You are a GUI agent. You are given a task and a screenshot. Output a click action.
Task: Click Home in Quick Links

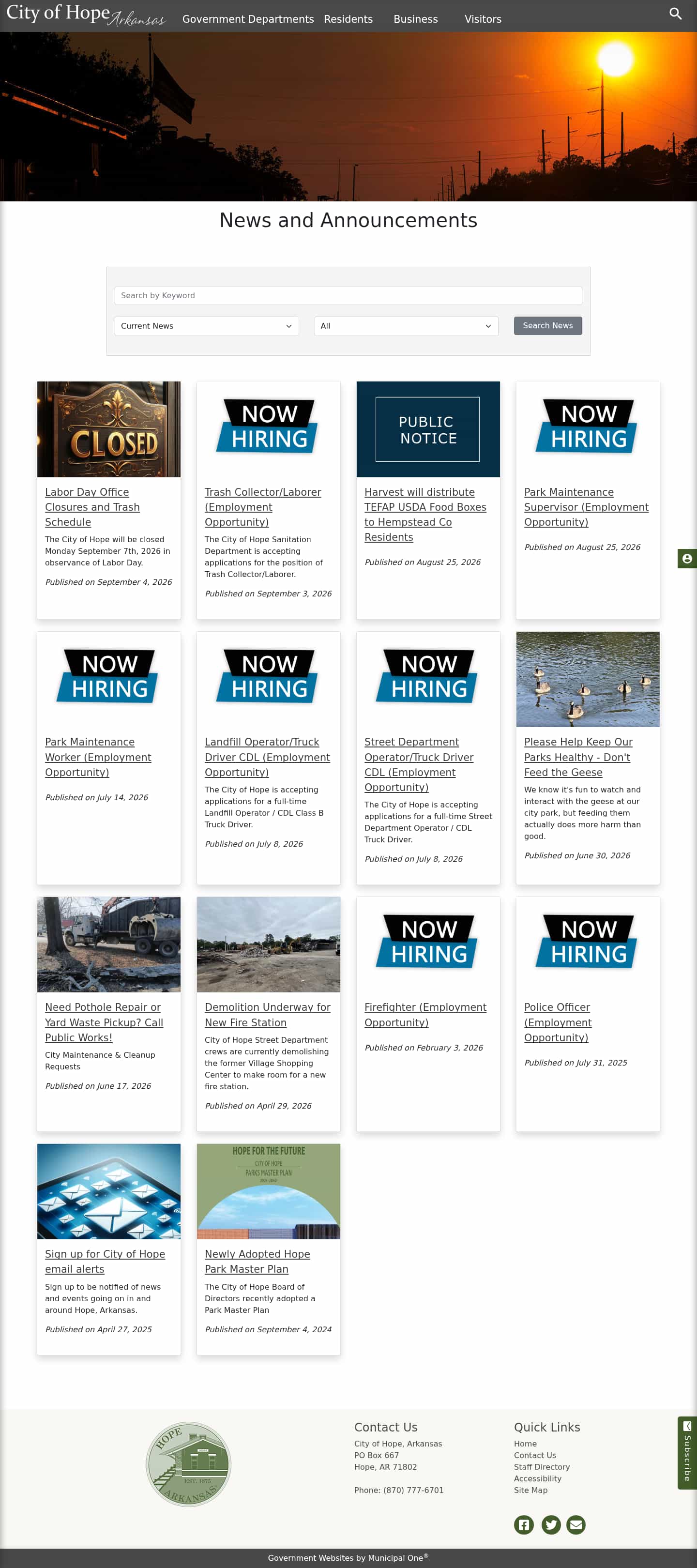525,1443
